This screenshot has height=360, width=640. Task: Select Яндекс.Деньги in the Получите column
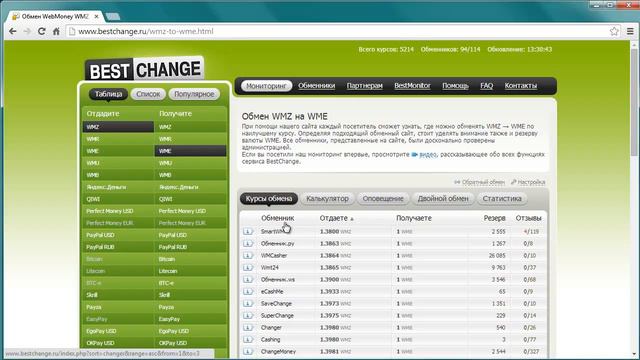(x=190, y=187)
